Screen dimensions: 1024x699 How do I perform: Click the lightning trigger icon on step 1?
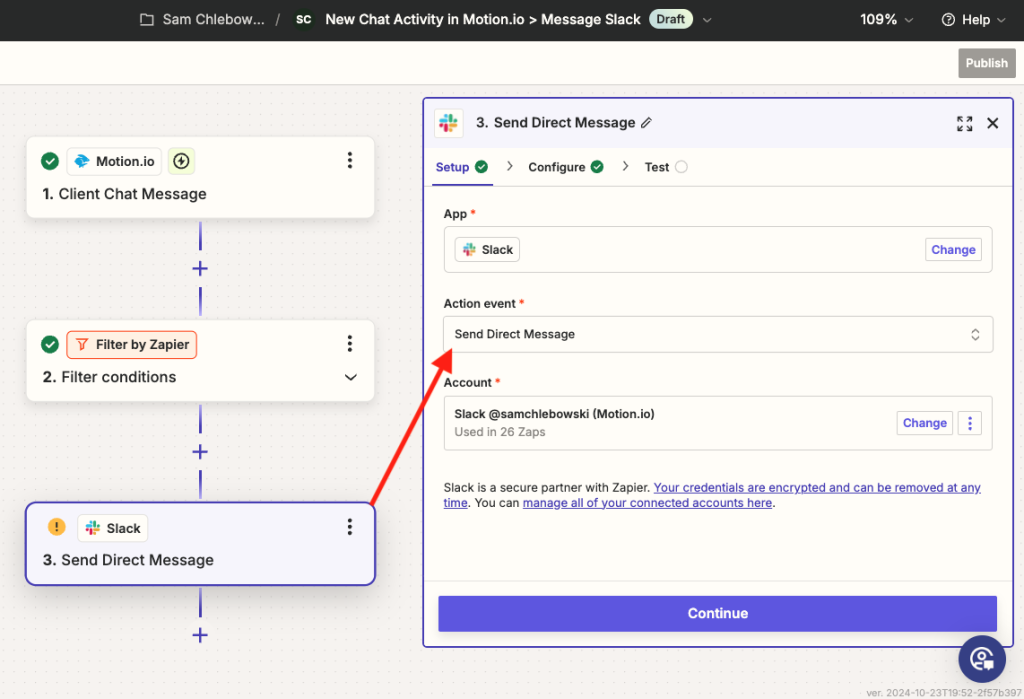182,161
